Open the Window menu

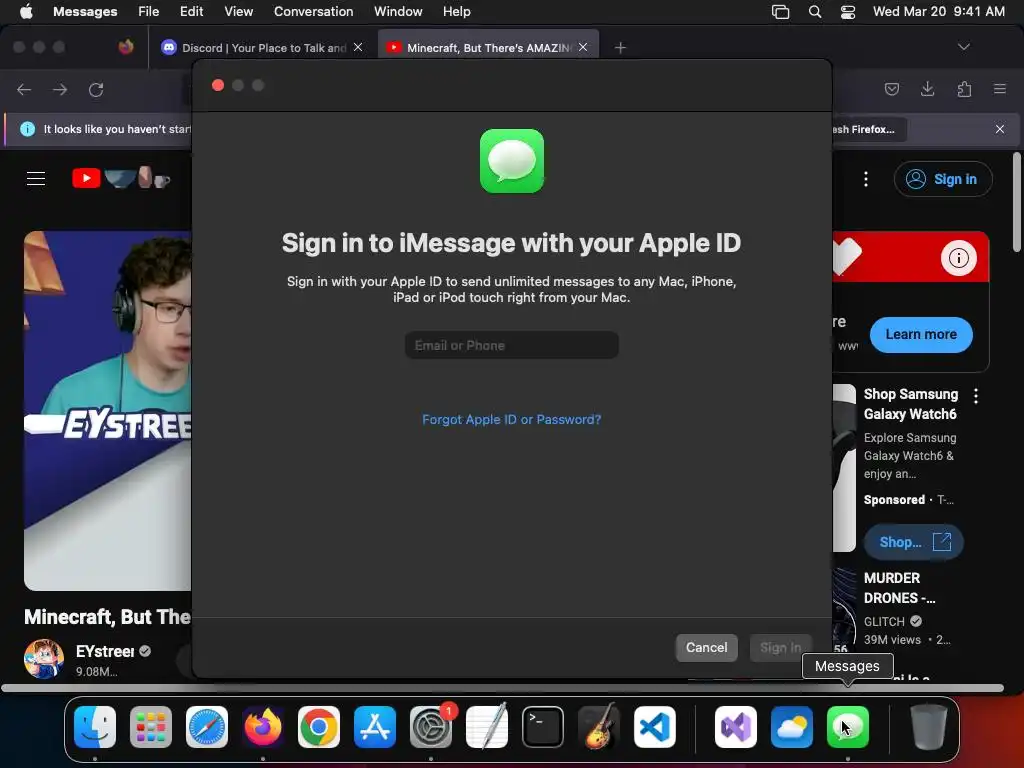coord(398,12)
